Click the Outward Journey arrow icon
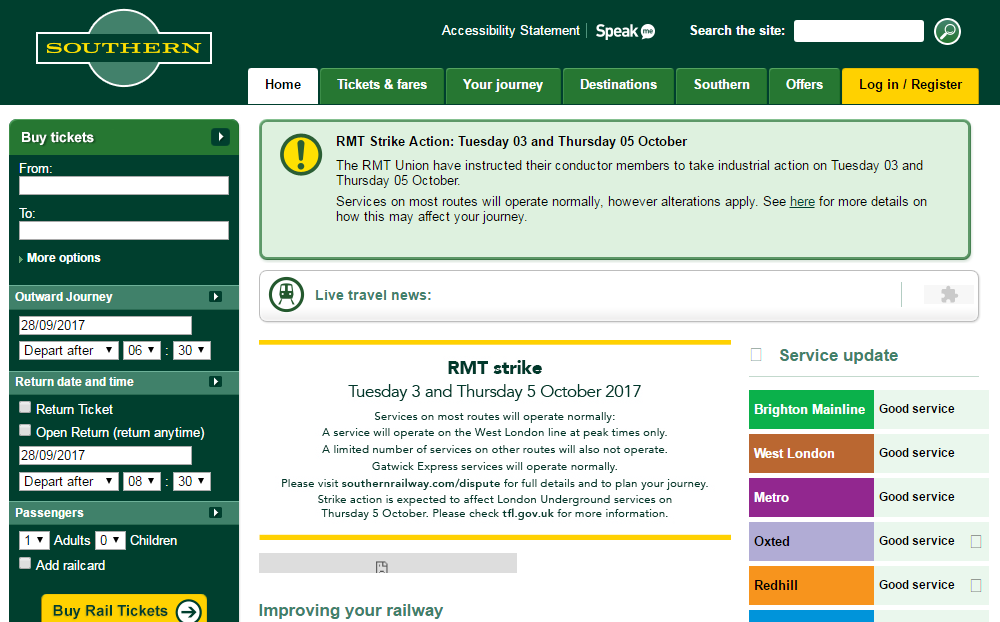This screenshot has height=622, width=1000. 216,297
